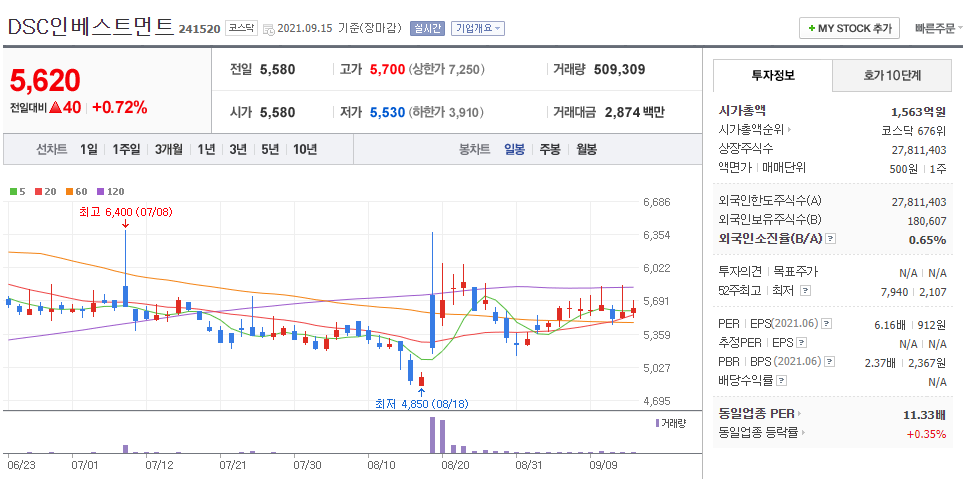Open help icon next to 52주최고 최저

coord(805,290)
